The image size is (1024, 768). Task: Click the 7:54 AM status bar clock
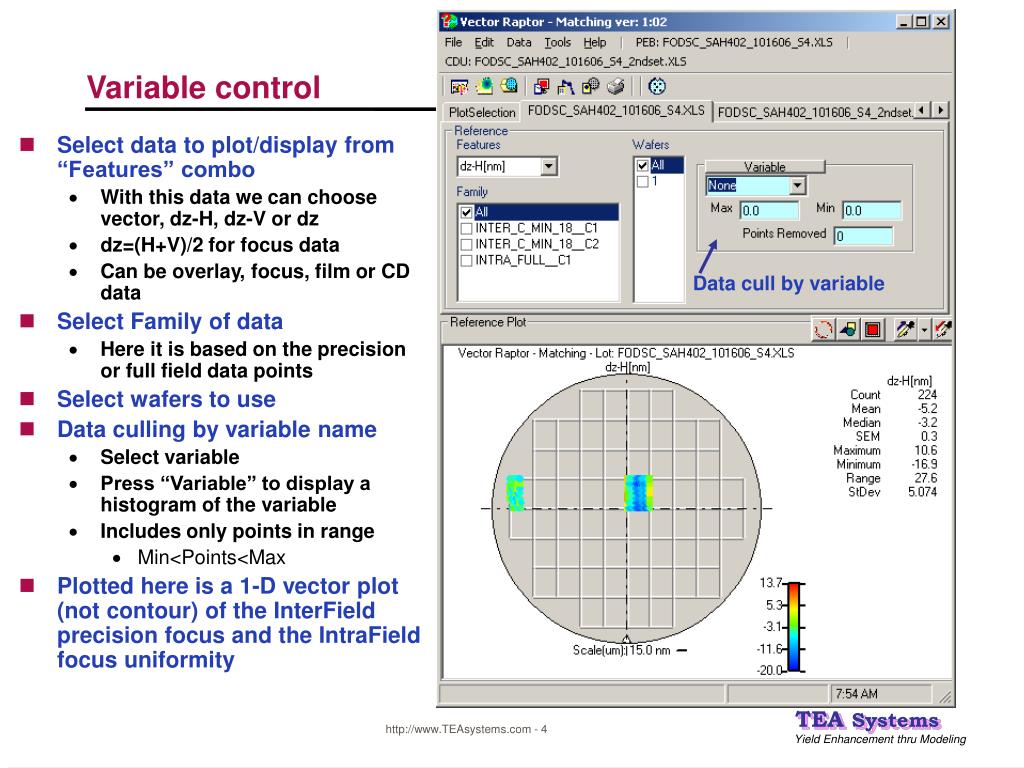pyautogui.click(x=857, y=694)
